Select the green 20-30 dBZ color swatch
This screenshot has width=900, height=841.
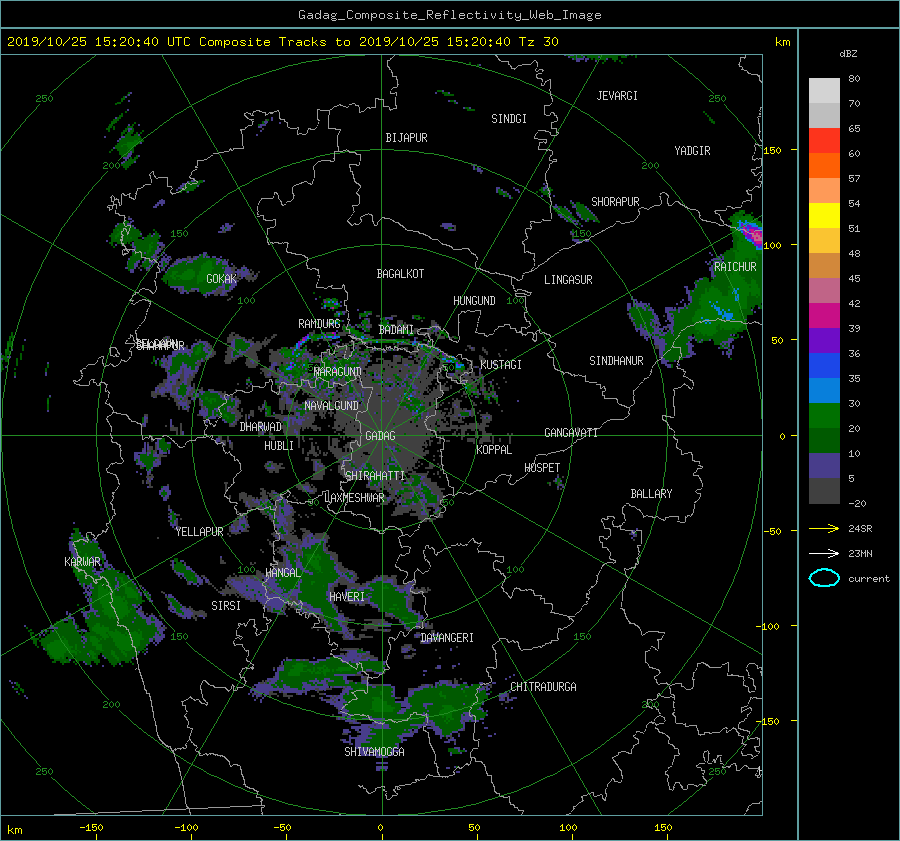click(824, 416)
